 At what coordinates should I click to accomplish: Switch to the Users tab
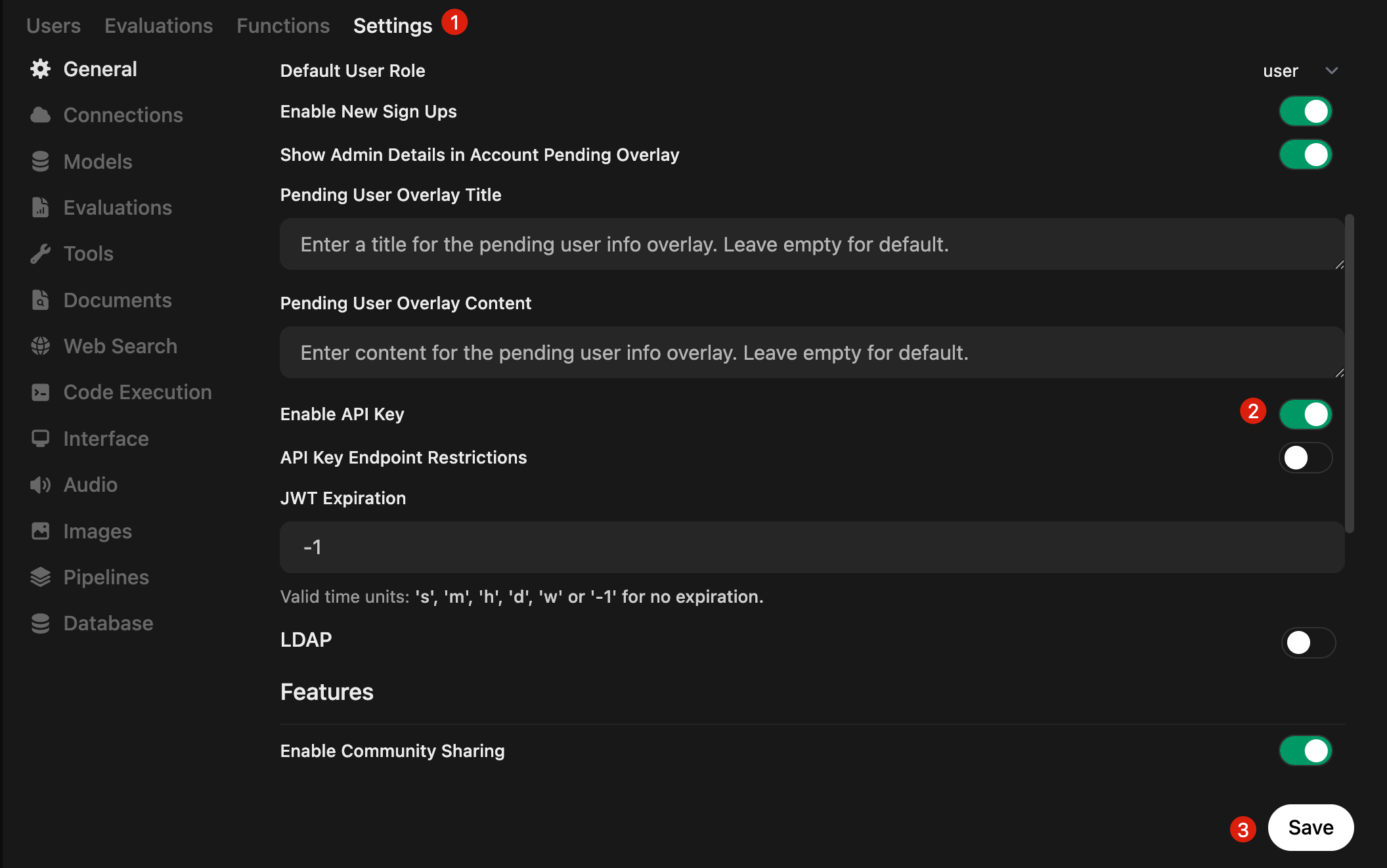[54, 26]
